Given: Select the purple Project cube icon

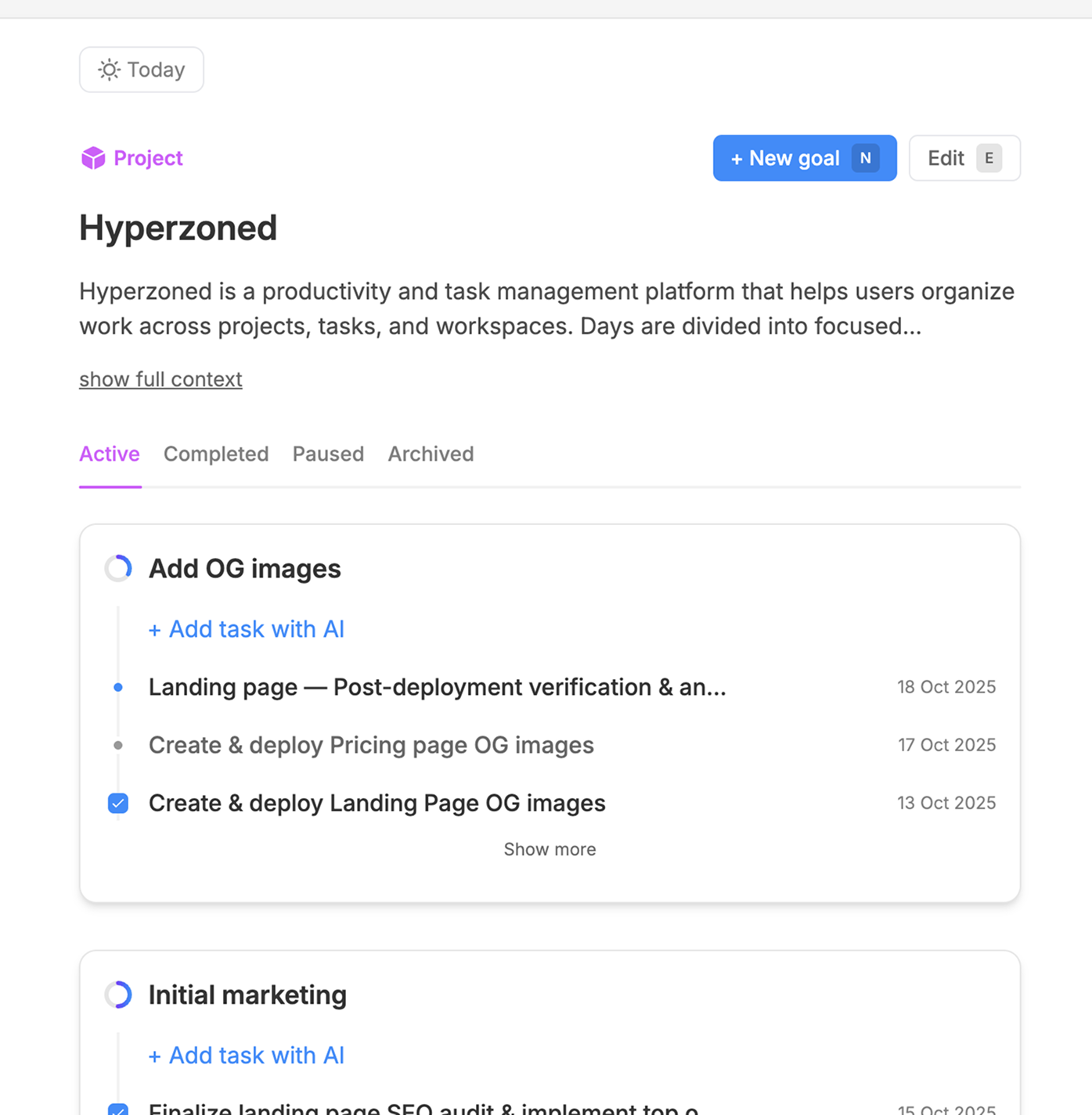Looking at the screenshot, I should click(x=93, y=157).
